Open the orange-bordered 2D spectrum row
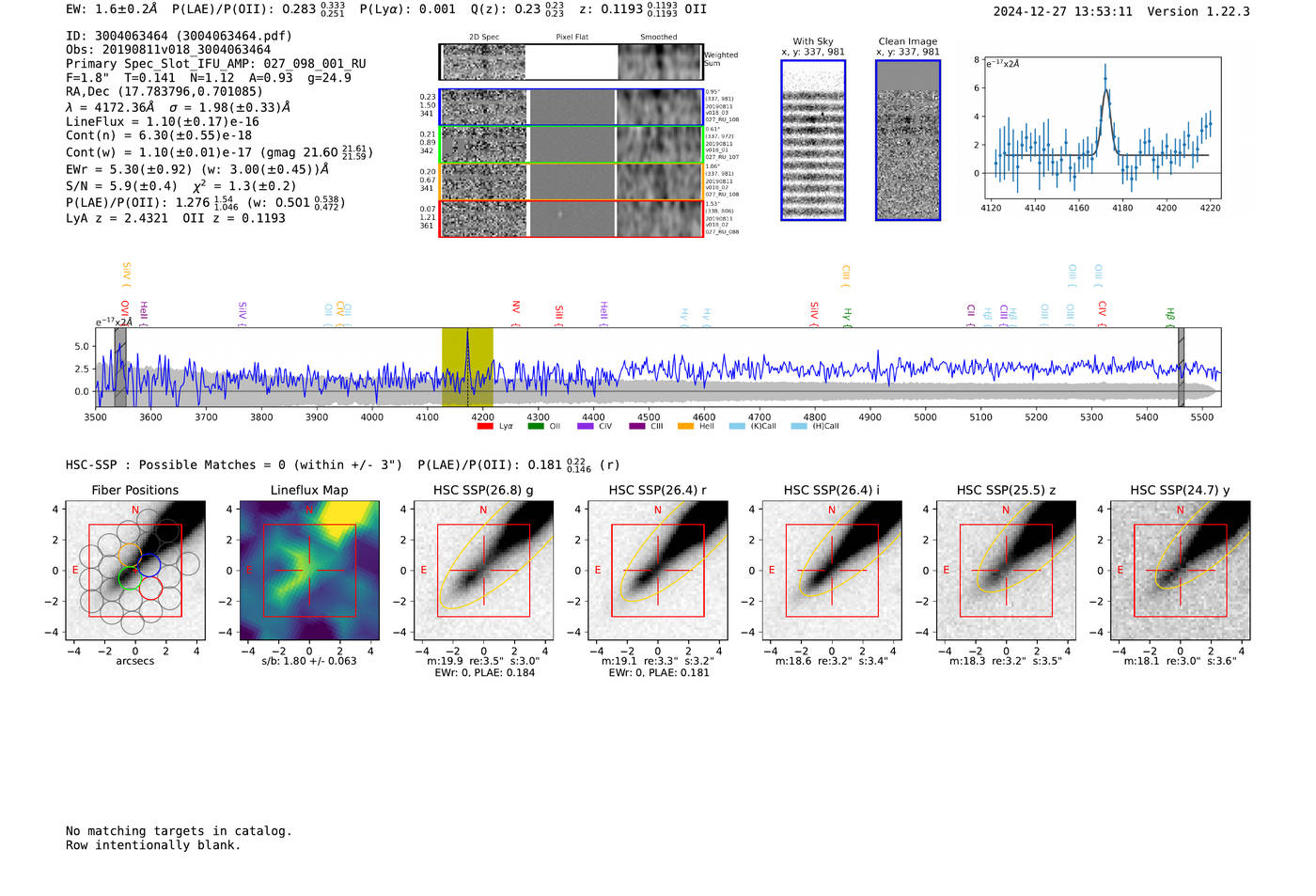The image size is (1316, 896). click(x=571, y=181)
